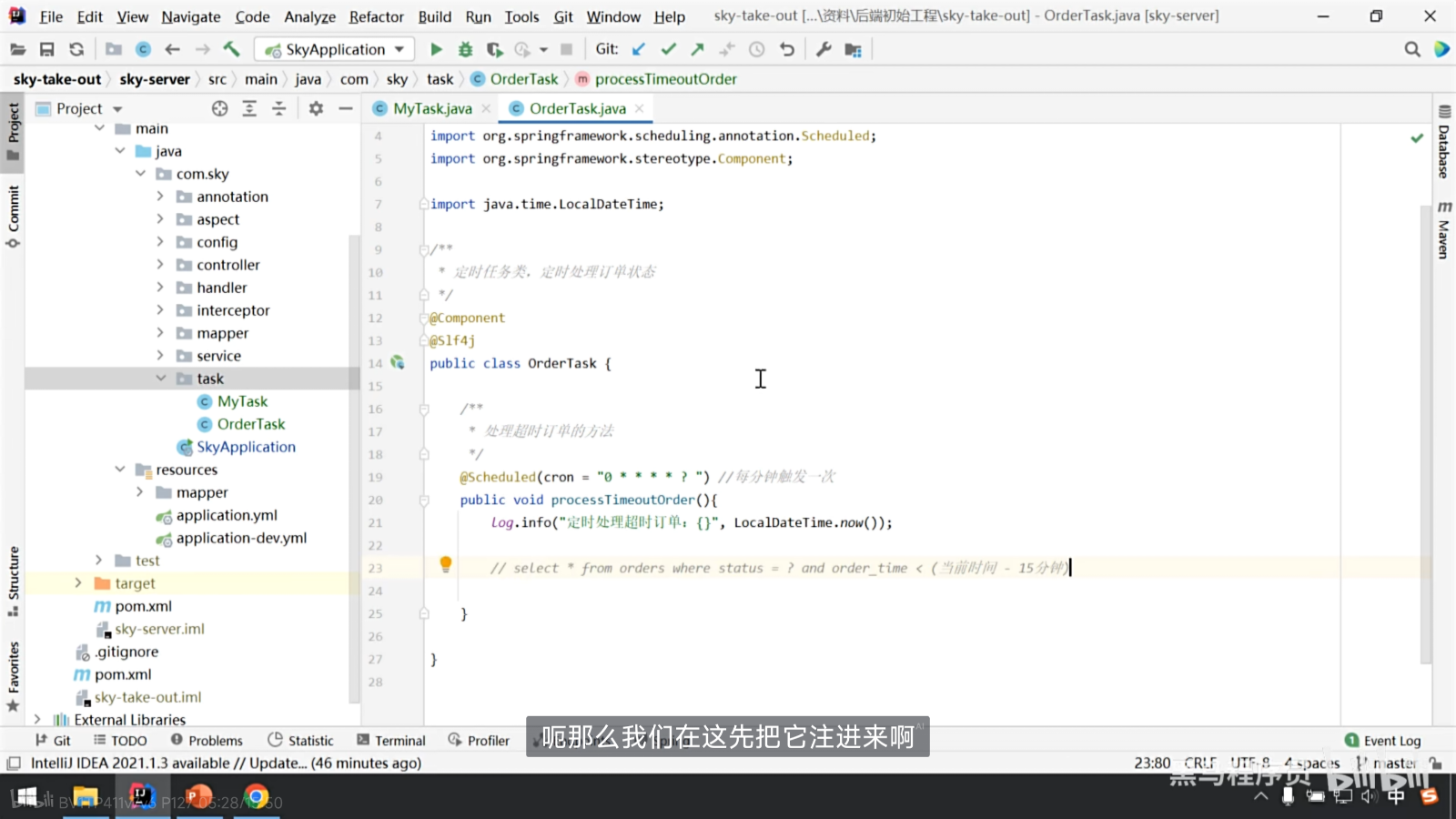Viewport: 1456px width, 819px height.
Task: Expand the service package
Action: point(160,355)
